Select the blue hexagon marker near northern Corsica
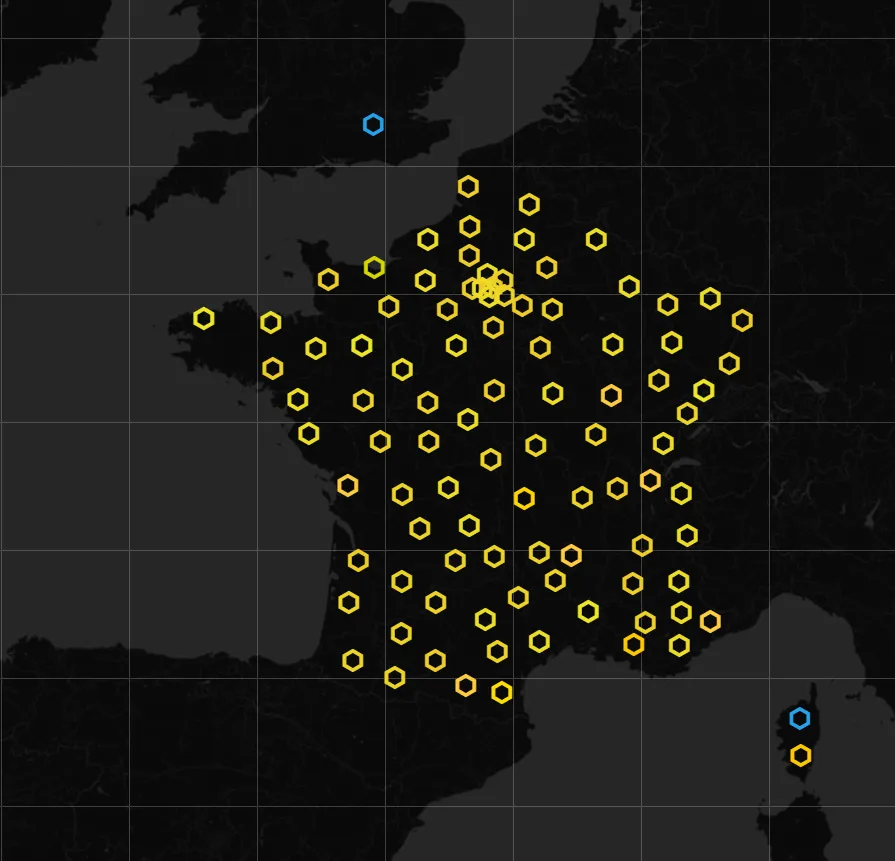The image size is (895, 861). (799, 717)
